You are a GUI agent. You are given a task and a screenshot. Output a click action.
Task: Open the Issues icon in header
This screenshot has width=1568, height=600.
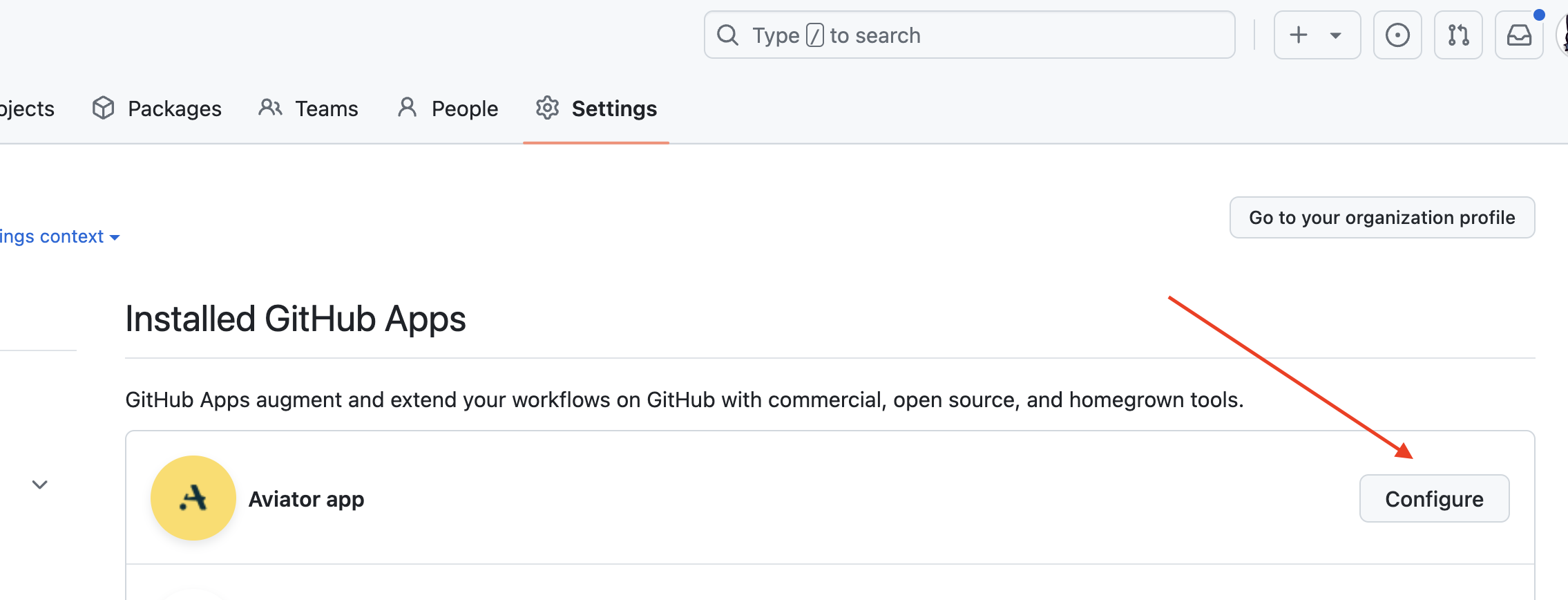point(1397,35)
